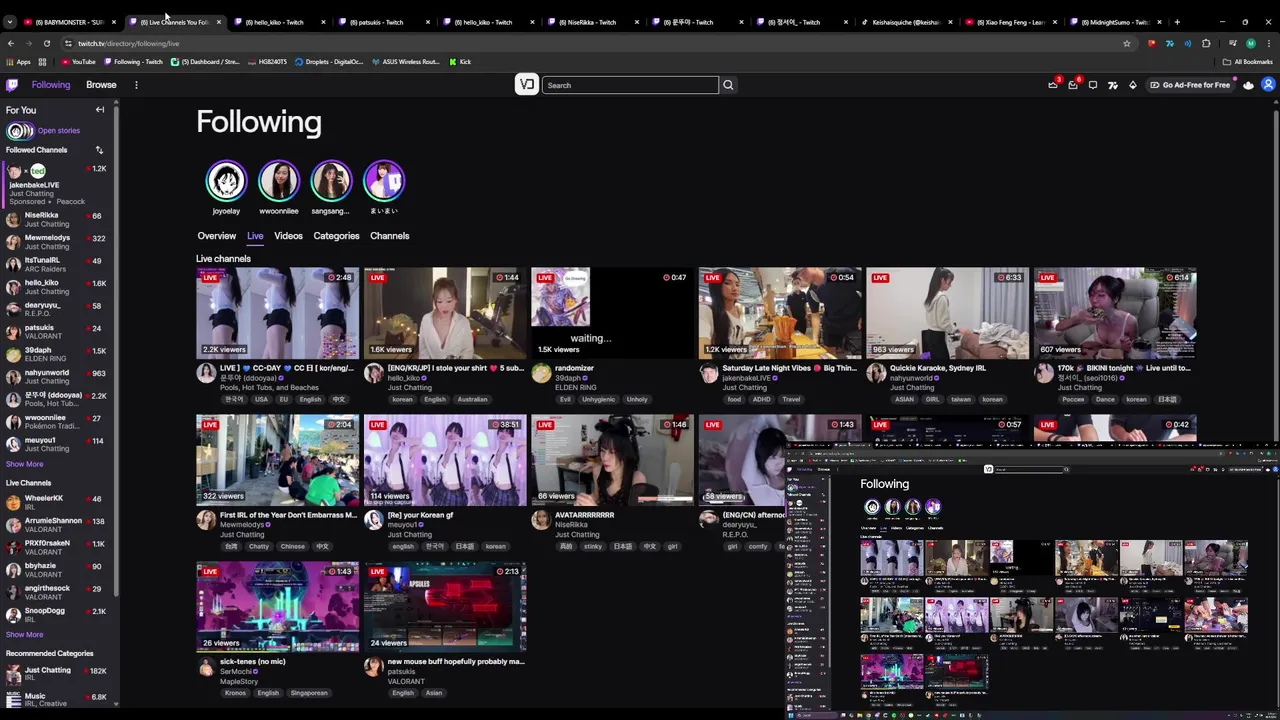This screenshot has width=1280, height=720.
Task: Open notifications inbox with badge 6
Action: coord(1073,85)
